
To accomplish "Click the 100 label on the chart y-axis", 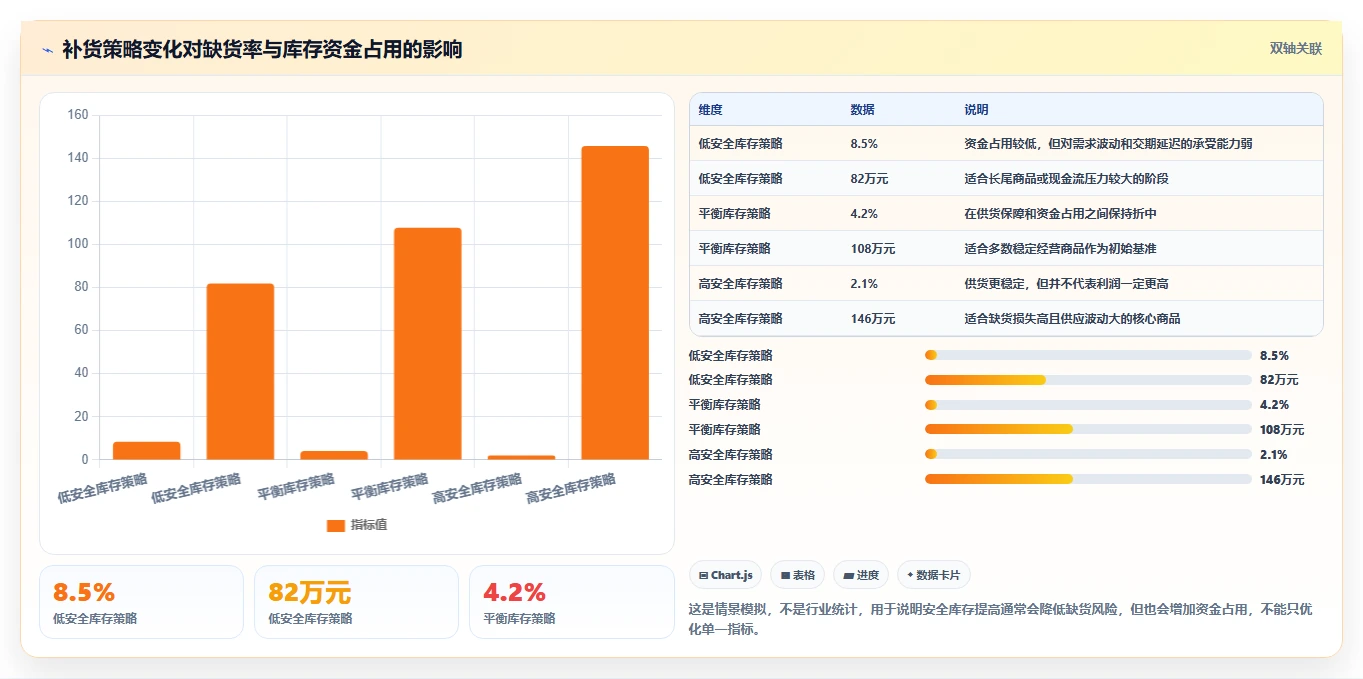I will click(x=78, y=244).
